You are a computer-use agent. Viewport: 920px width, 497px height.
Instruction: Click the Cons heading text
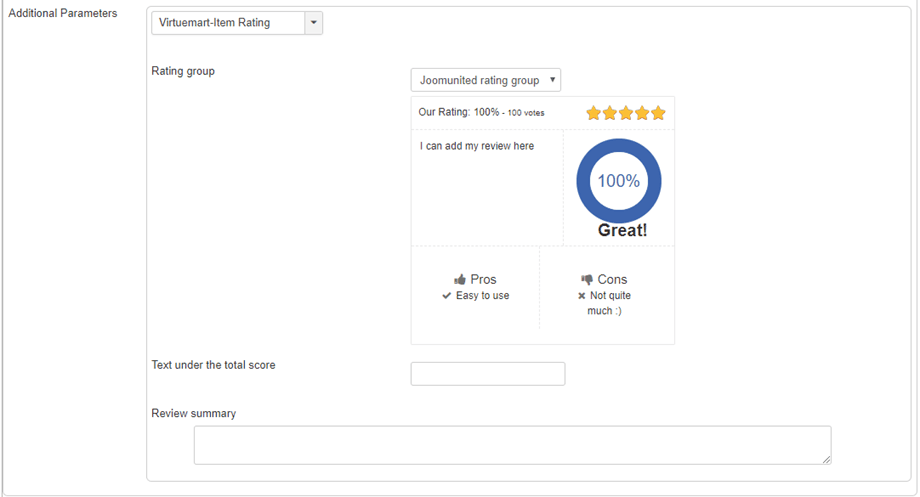(612, 280)
